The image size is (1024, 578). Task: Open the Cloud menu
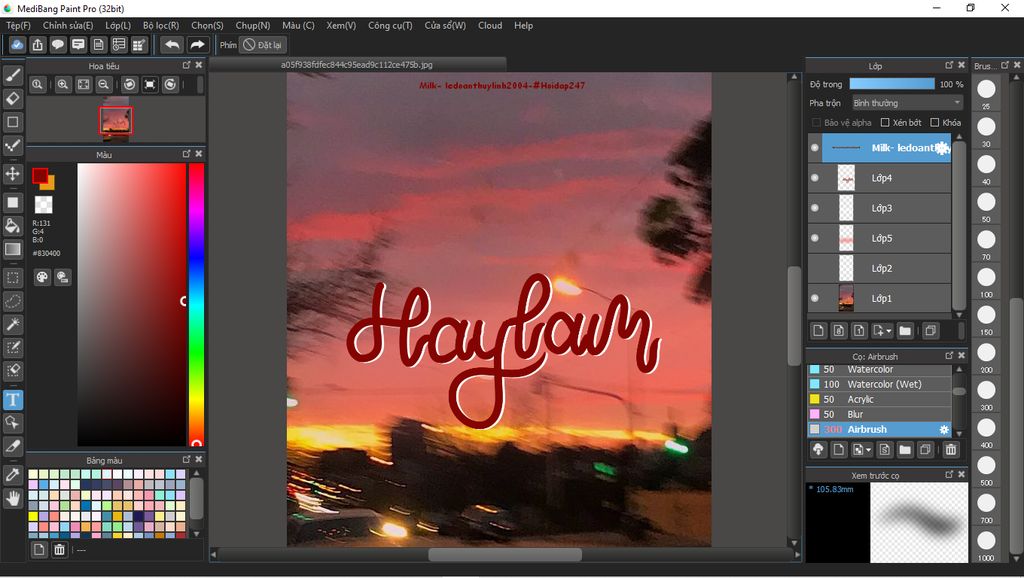490,25
